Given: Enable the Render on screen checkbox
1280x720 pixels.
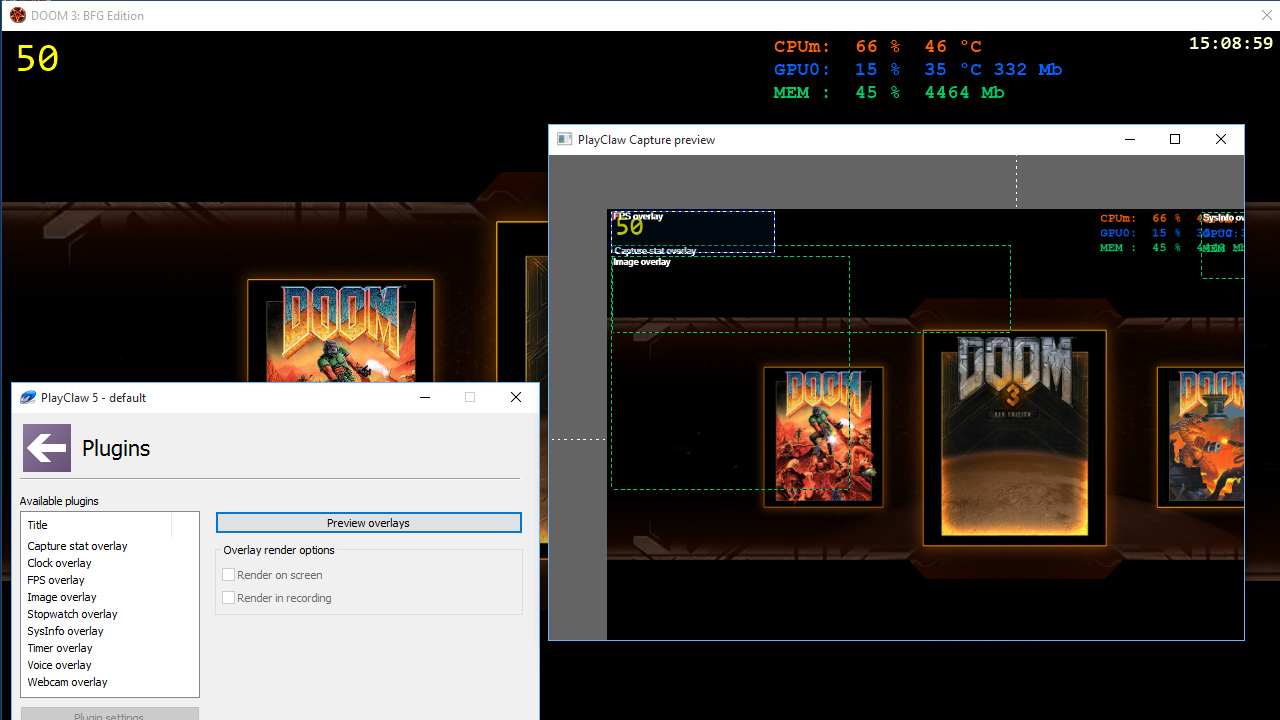Looking at the screenshot, I should [229, 575].
